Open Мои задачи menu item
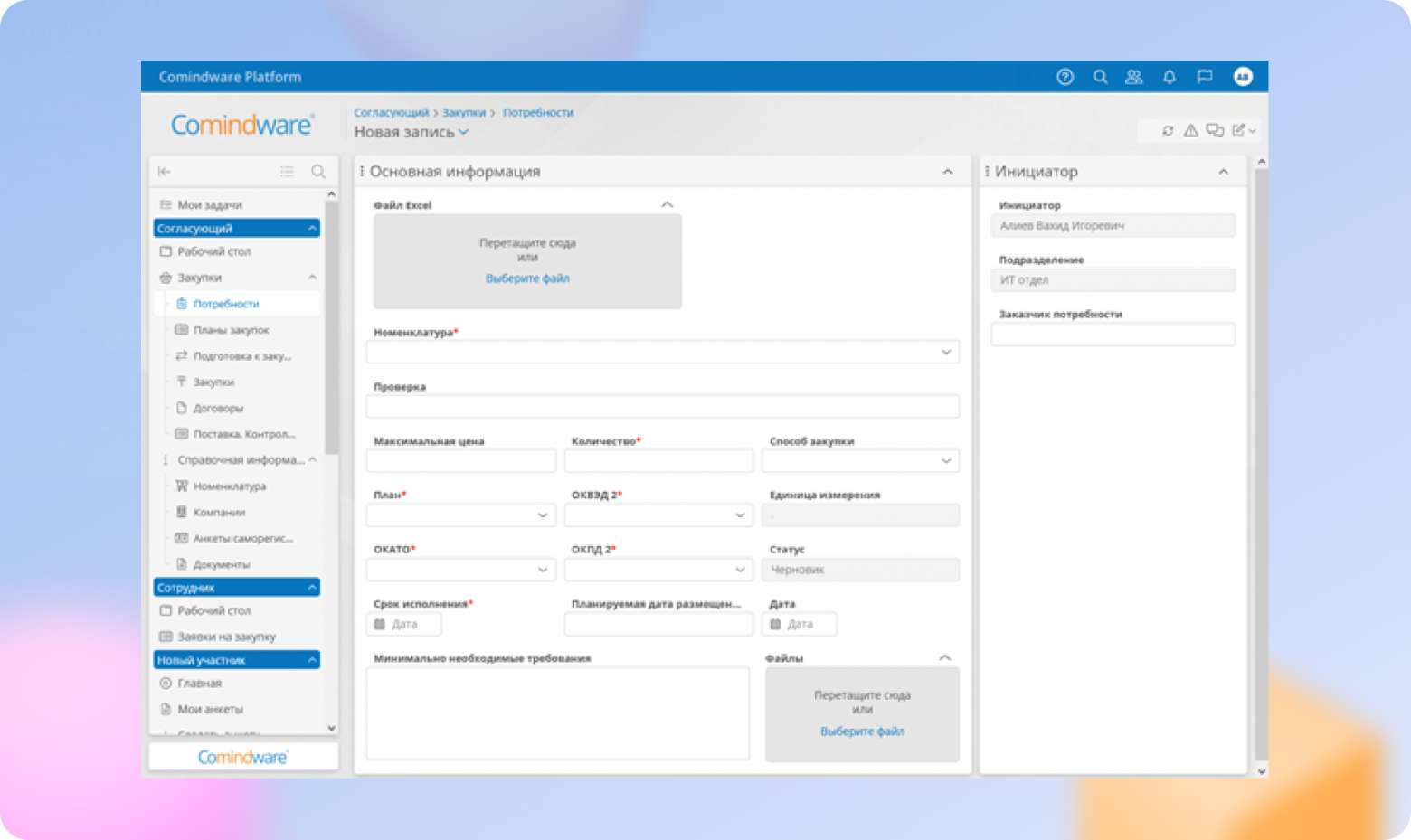 click(209, 205)
